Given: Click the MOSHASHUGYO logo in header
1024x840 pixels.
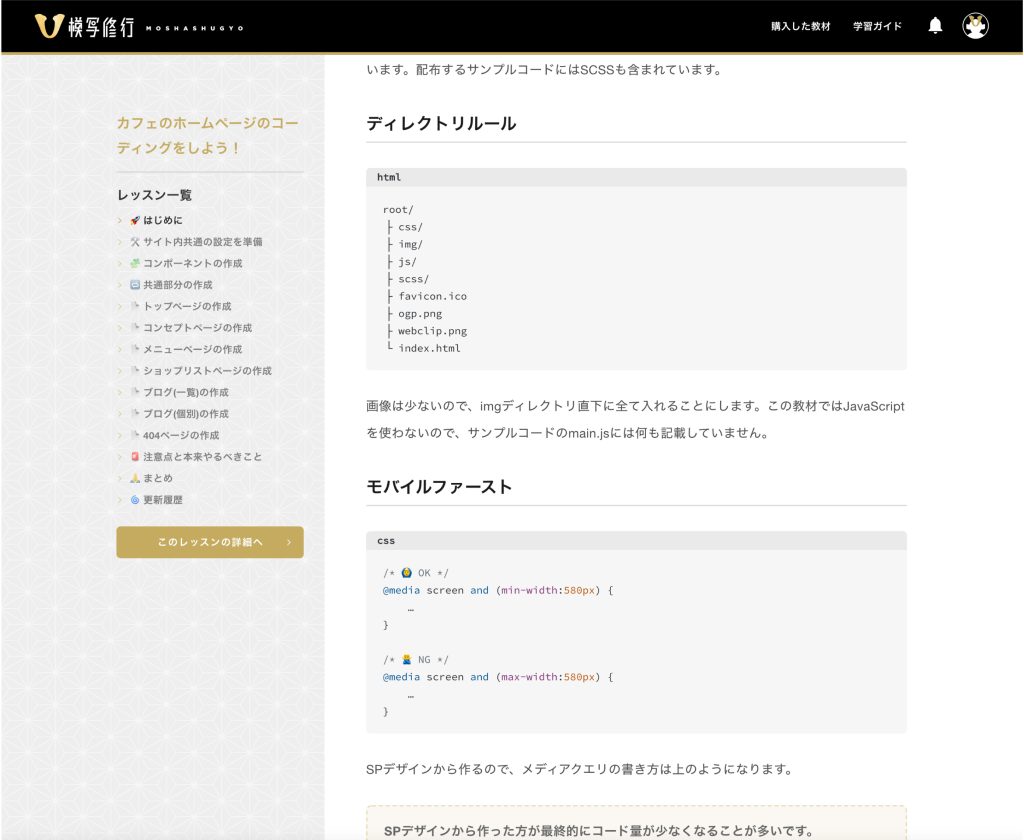Looking at the screenshot, I should coord(139,26).
